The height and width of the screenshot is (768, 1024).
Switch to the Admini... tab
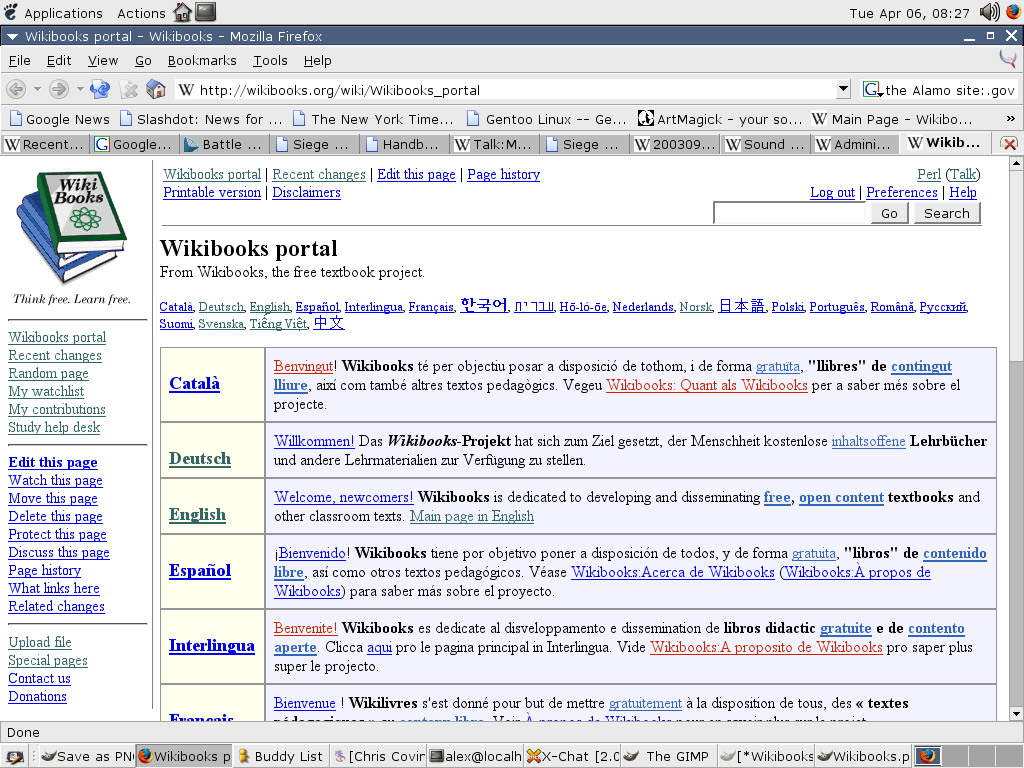coord(855,144)
